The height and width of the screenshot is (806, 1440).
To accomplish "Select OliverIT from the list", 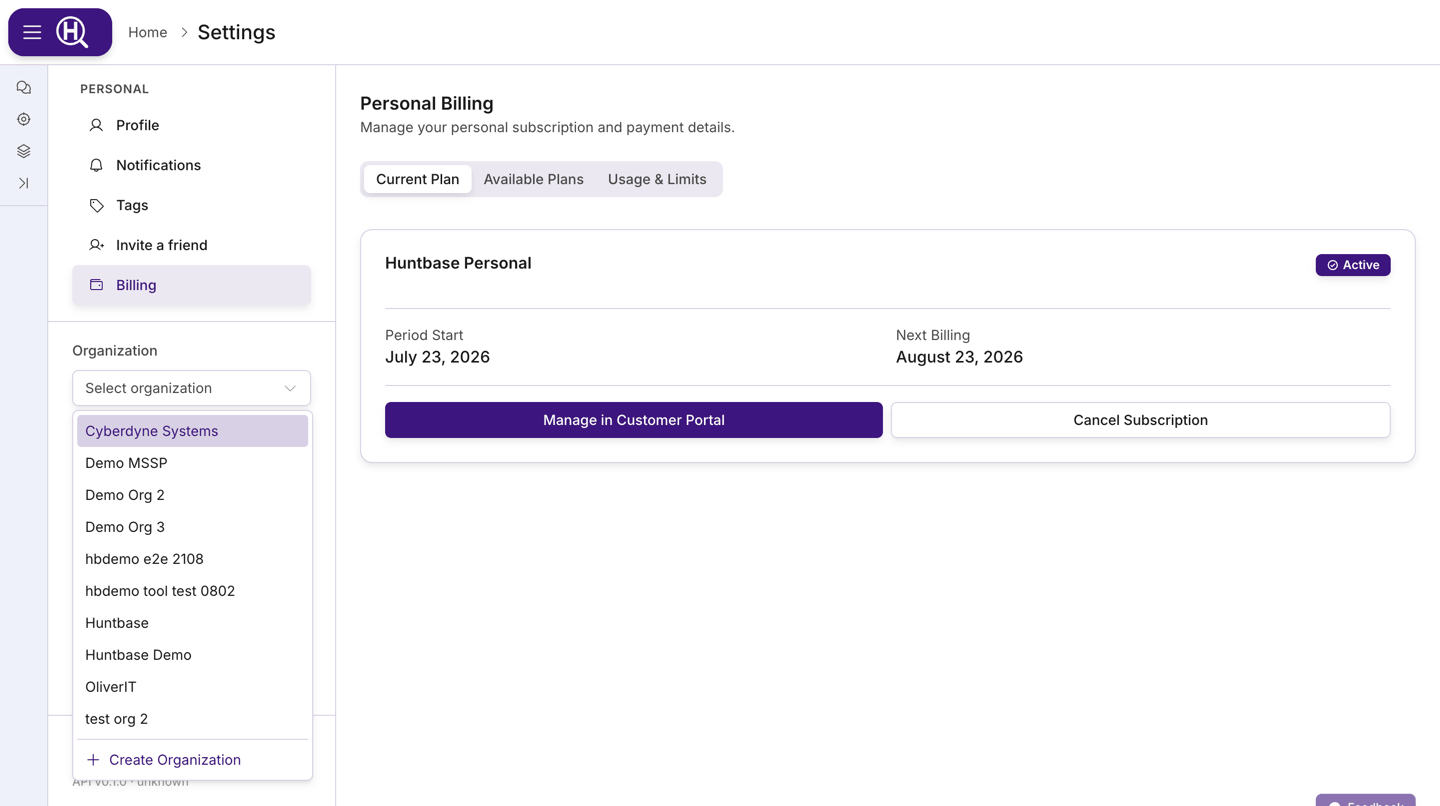I will click(x=192, y=687).
